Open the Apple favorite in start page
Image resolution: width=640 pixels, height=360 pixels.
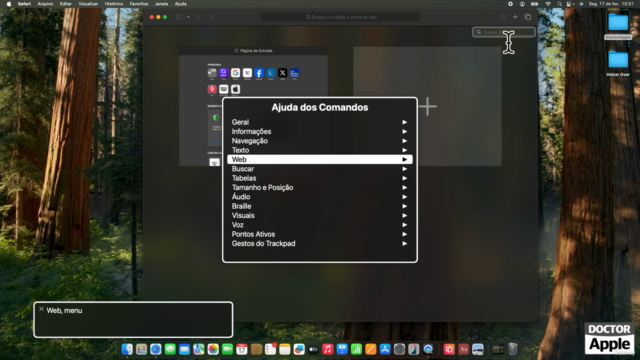(x=236, y=89)
